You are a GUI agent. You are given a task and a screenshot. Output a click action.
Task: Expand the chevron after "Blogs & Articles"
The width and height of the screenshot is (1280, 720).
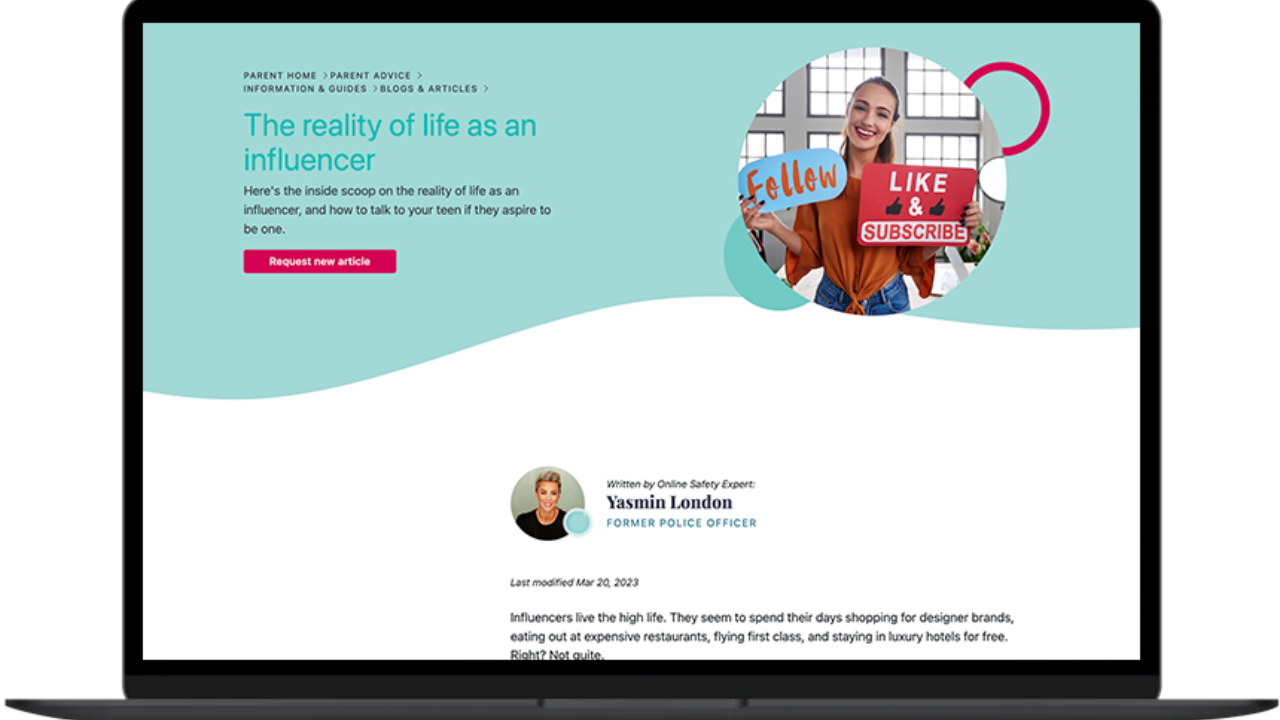point(485,89)
